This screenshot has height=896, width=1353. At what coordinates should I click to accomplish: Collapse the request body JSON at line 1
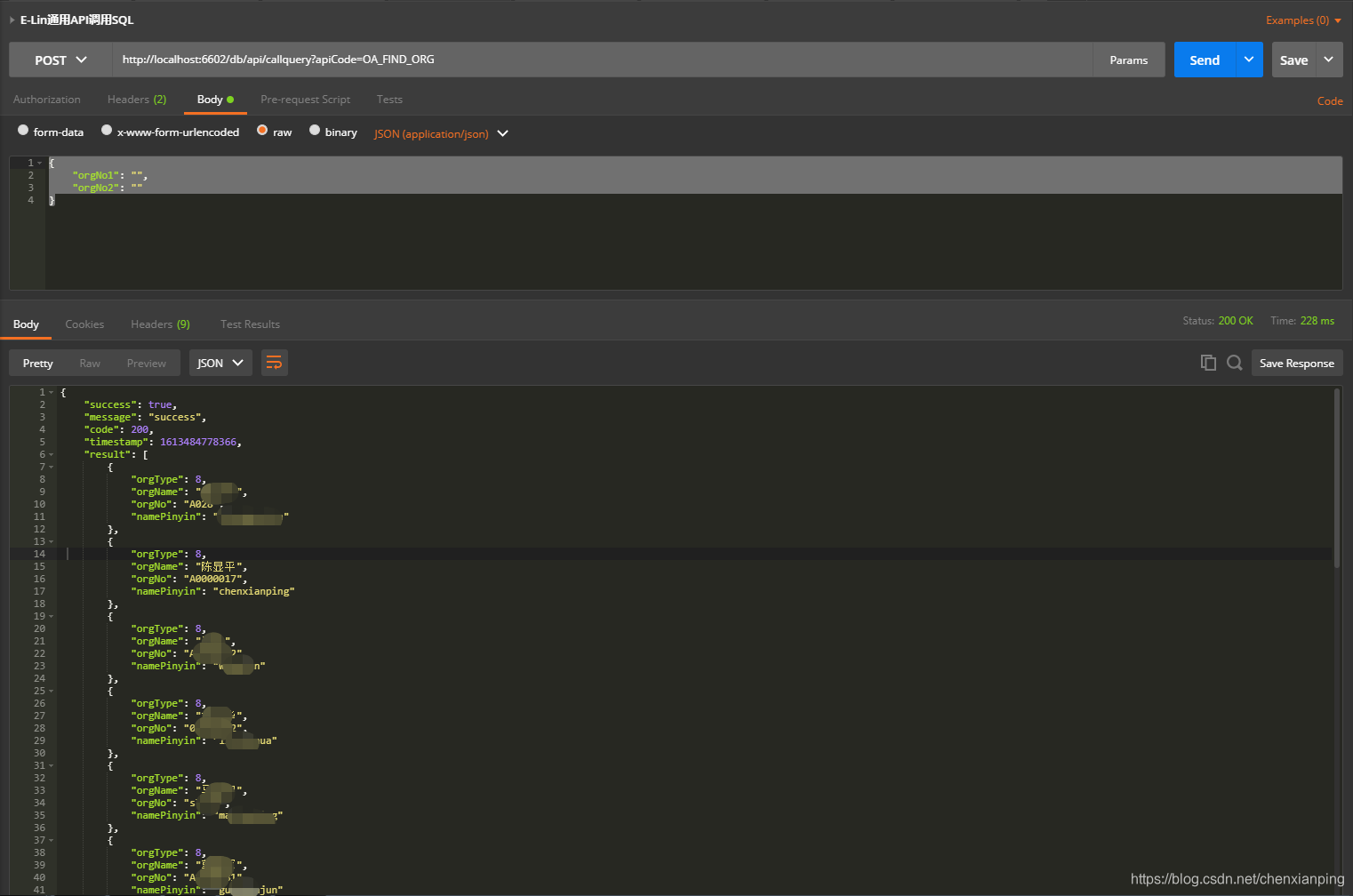click(x=39, y=163)
